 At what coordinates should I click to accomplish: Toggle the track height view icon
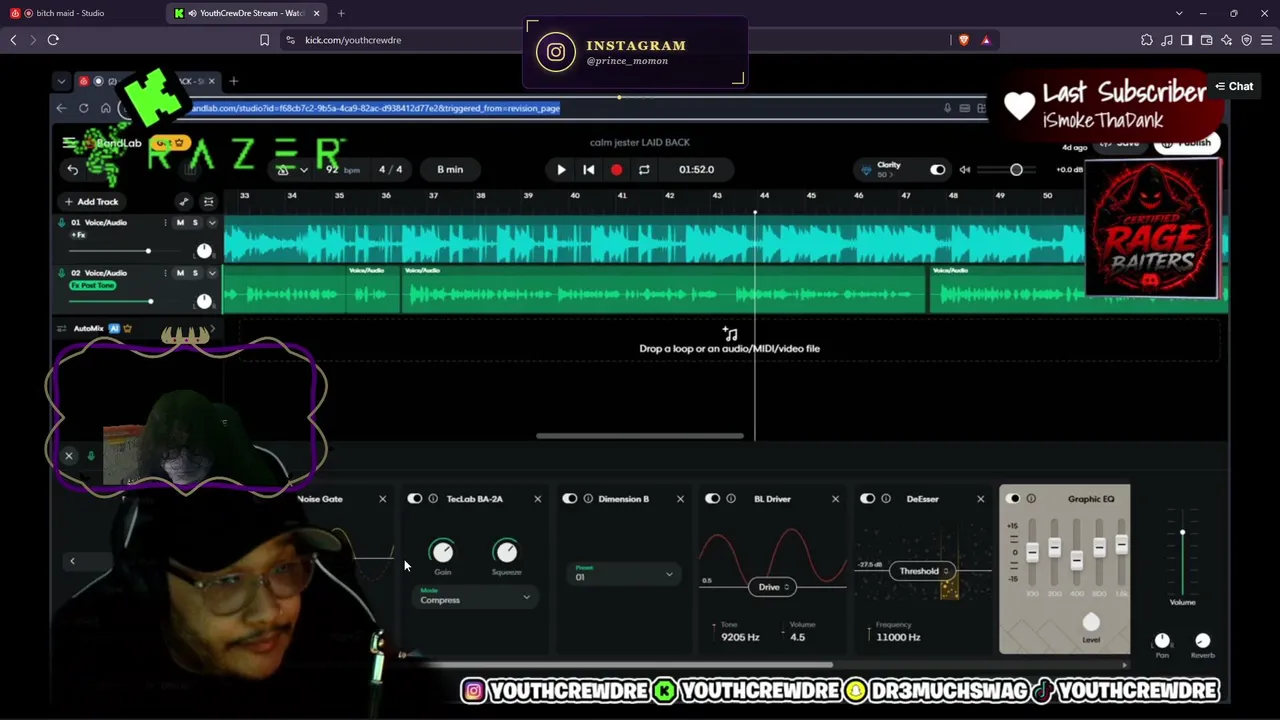pyautogui.click(x=208, y=202)
